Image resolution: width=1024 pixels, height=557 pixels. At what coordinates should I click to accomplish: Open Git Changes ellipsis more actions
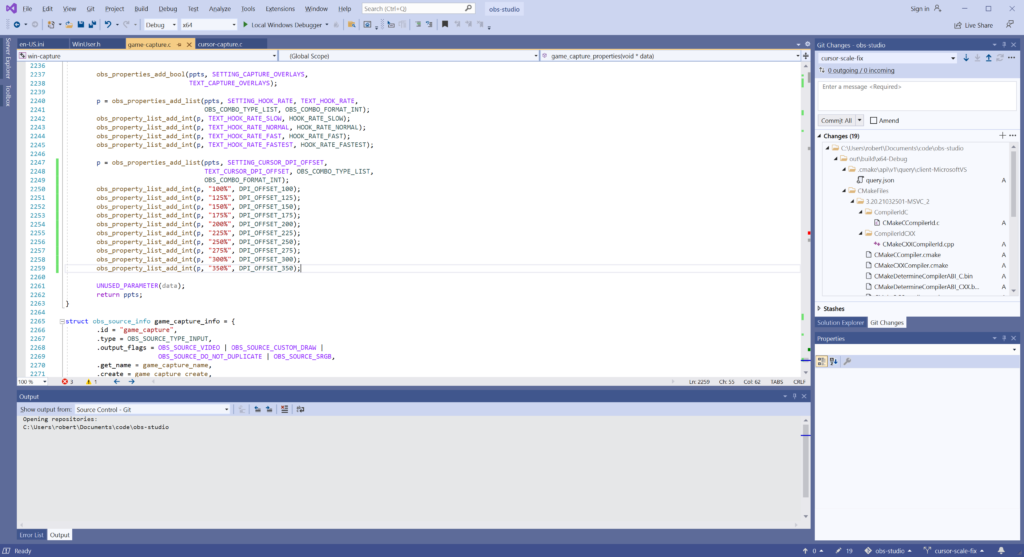pos(1012,58)
